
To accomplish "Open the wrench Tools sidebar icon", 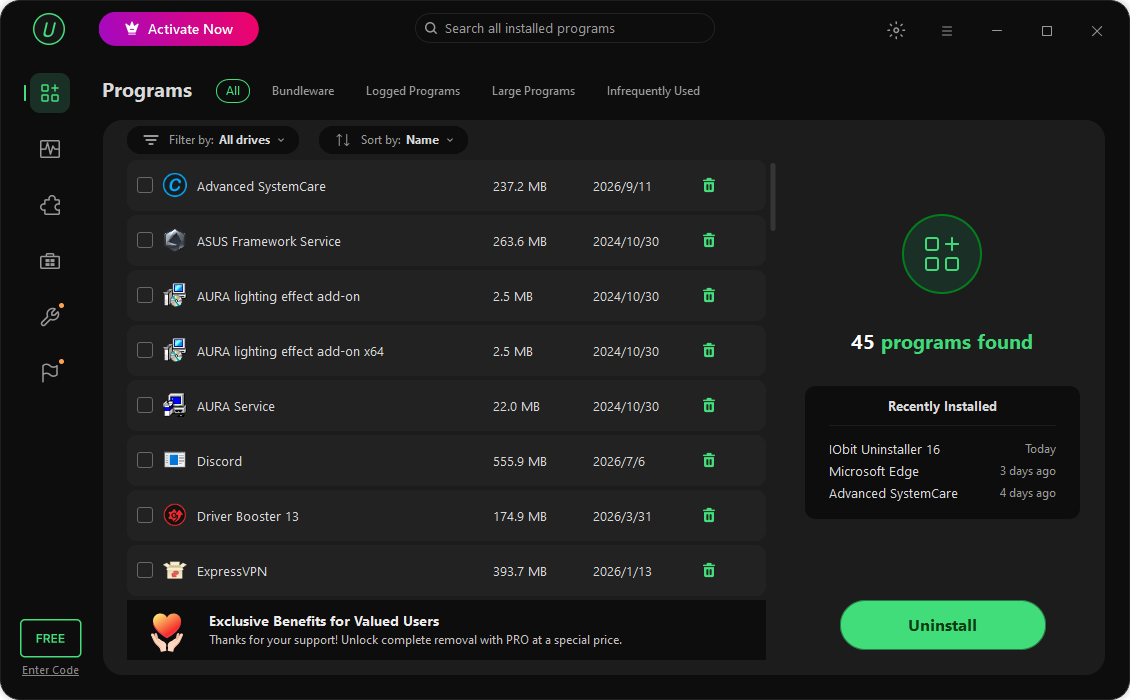I will [x=50, y=316].
